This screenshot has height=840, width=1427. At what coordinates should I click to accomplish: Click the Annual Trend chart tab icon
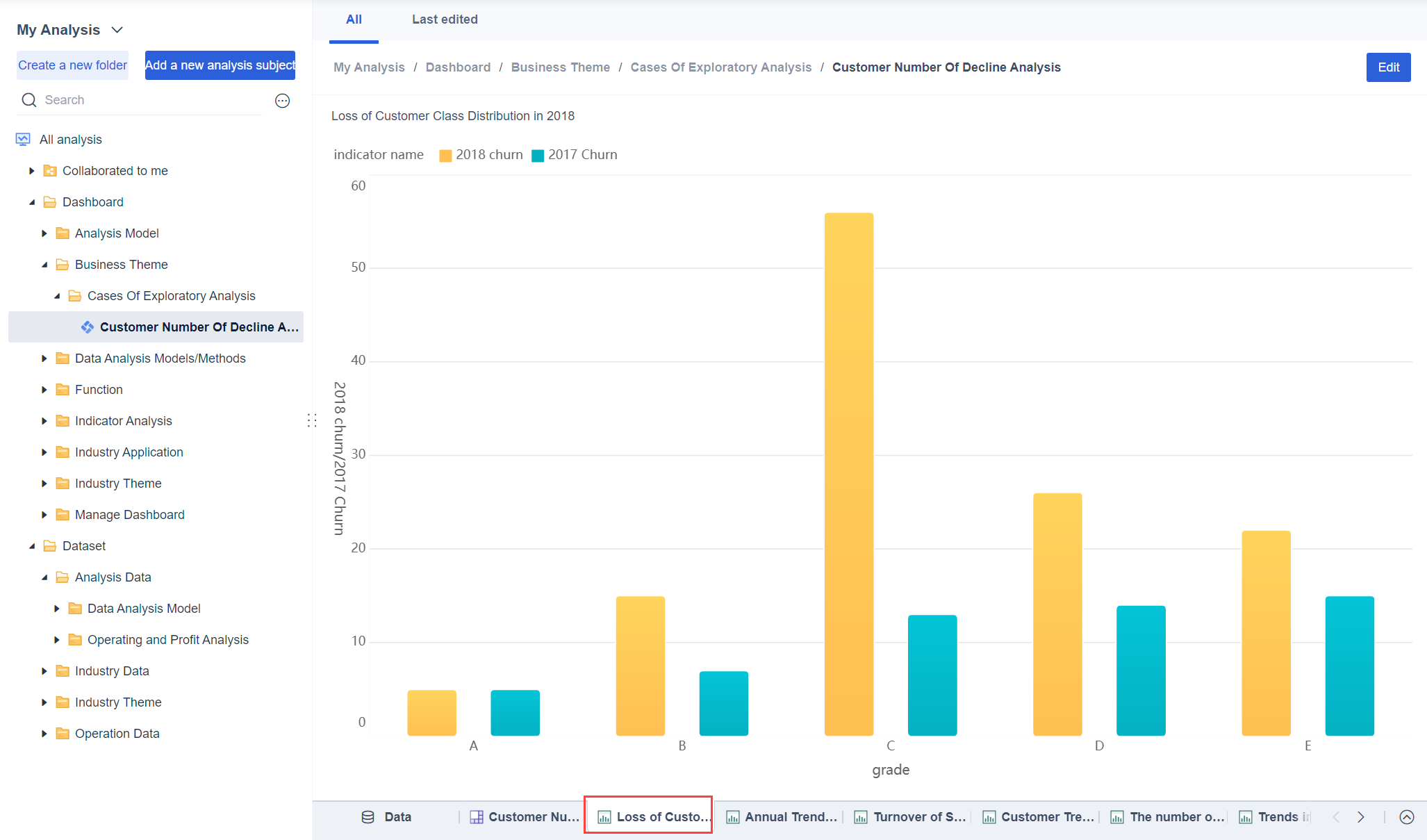[732, 817]
